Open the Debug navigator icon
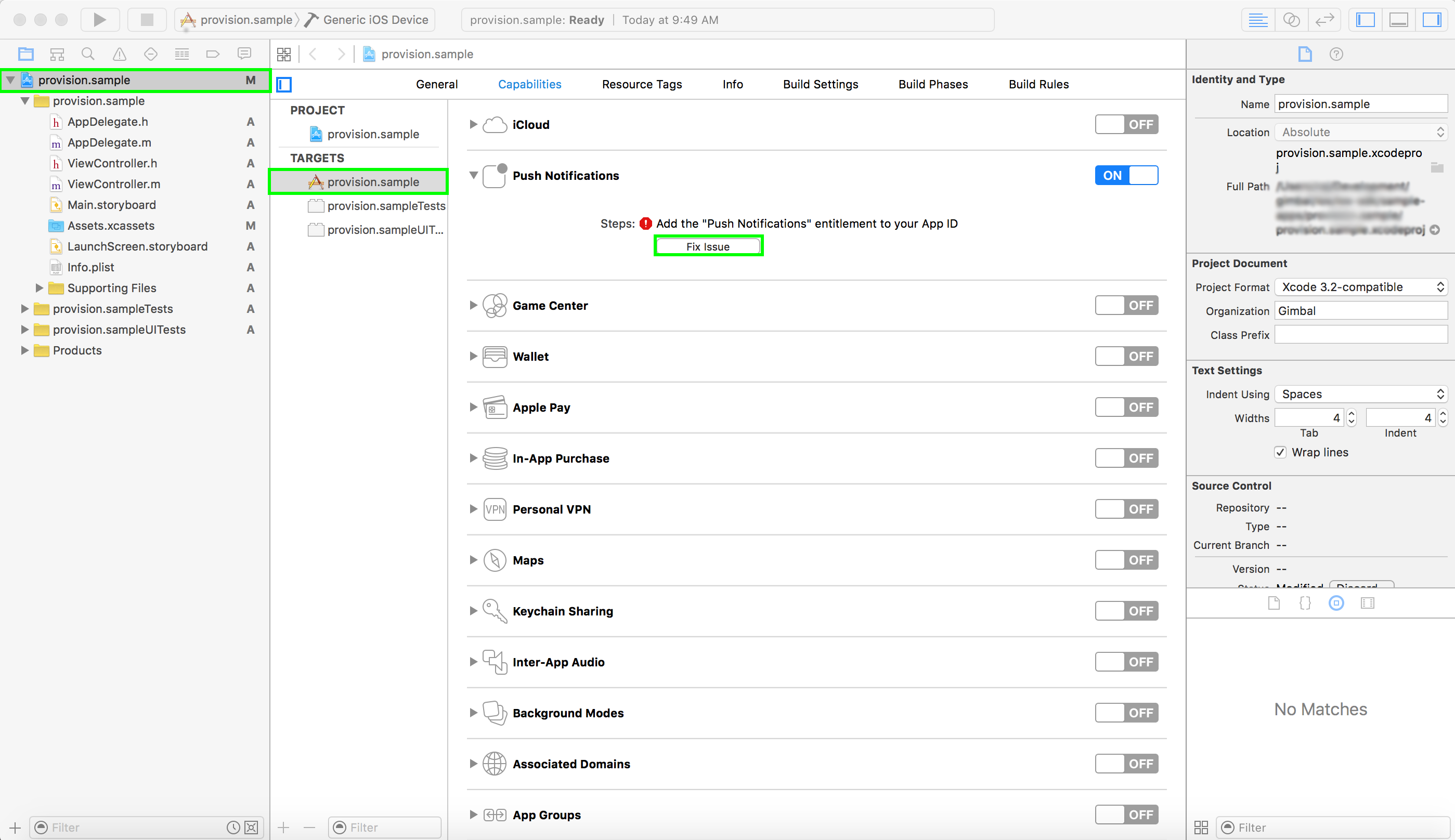The width and height of the screenshot is (1455, 840). (182, 54)
